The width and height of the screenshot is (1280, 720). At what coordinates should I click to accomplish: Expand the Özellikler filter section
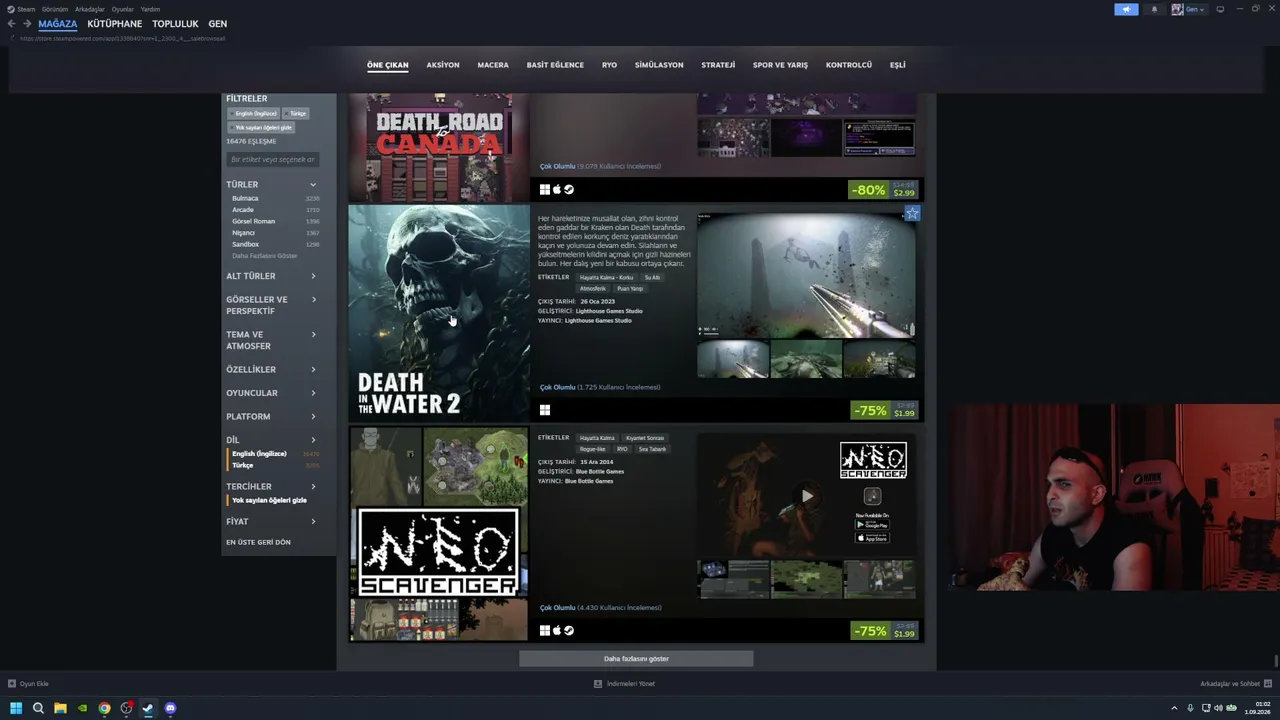click(x=271, y=370)
